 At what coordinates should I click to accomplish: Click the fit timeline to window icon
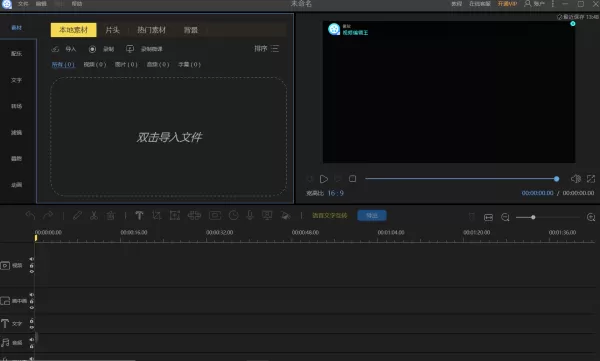click(x=488, y=217)
